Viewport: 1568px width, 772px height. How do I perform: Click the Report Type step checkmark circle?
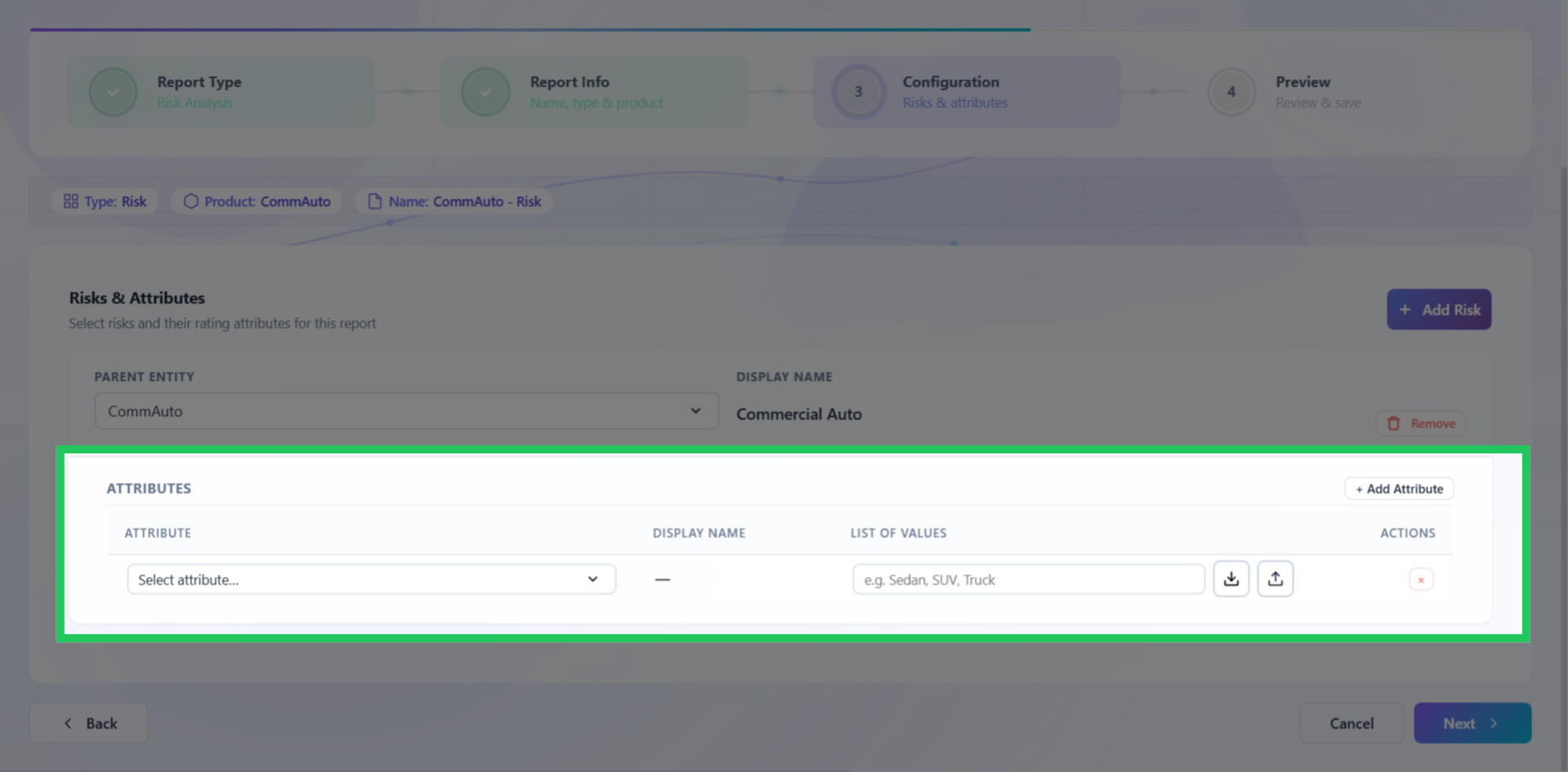(113, 91)
